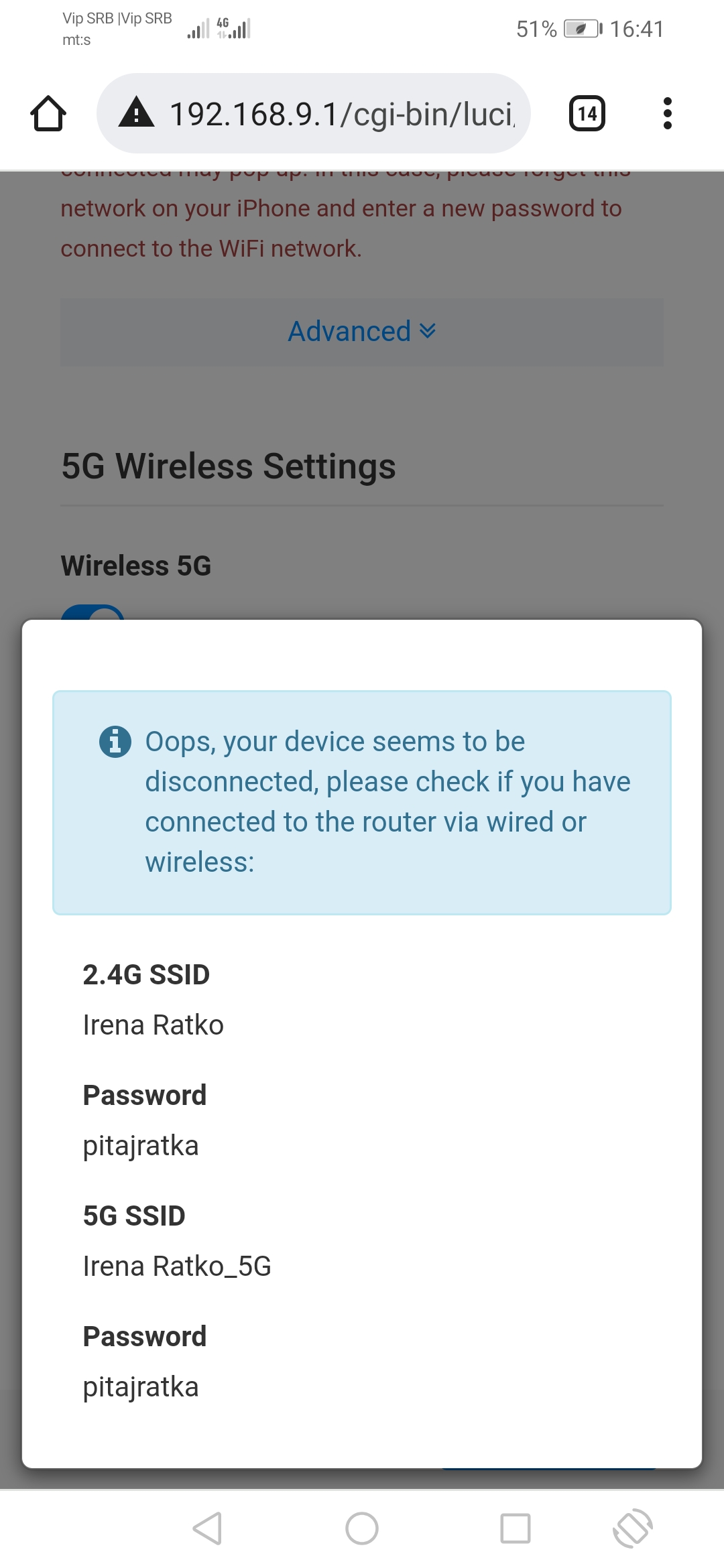Tap the disconnected device alert message
Viewport: 724px width, 1568px height.
387,802
